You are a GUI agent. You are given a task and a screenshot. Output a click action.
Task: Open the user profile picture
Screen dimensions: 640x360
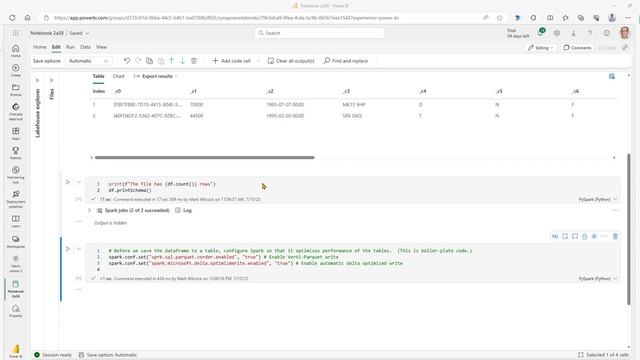[624, 33]
